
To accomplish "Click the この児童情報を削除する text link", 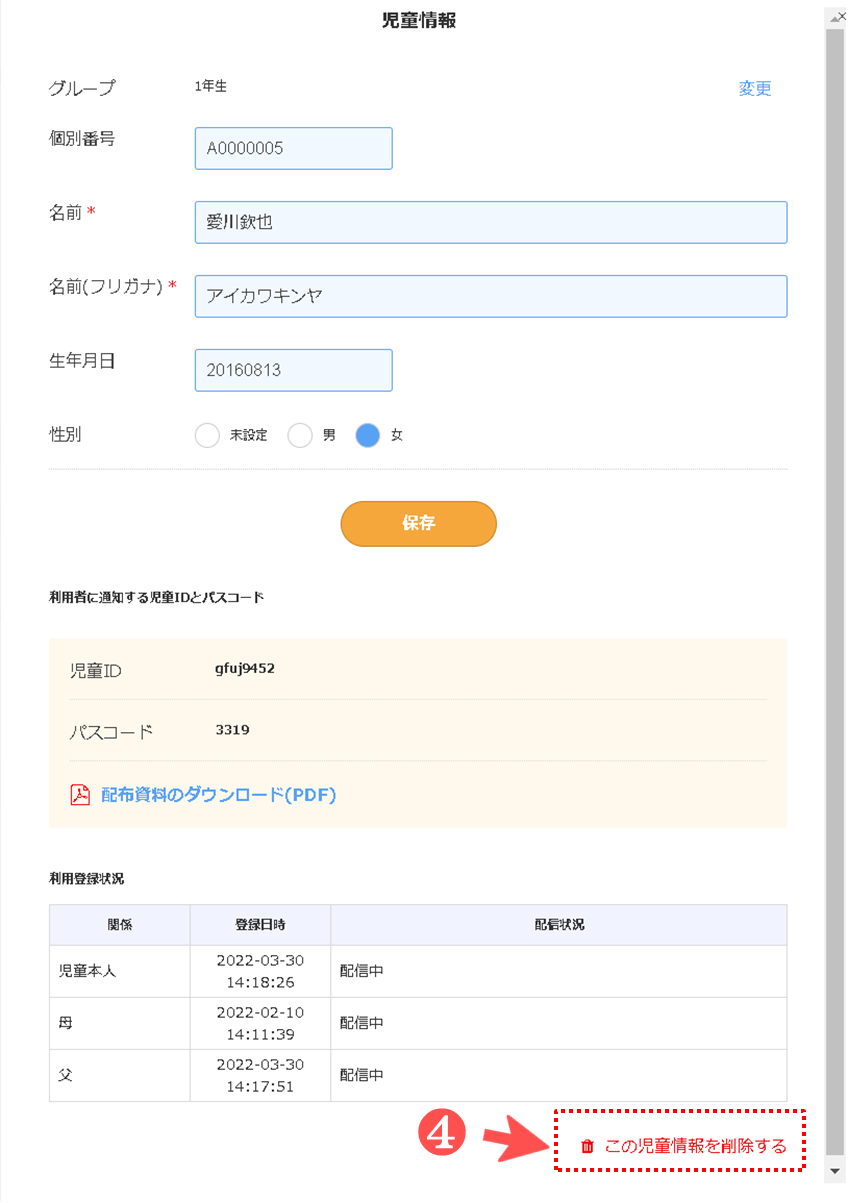I will point(696,1146).
